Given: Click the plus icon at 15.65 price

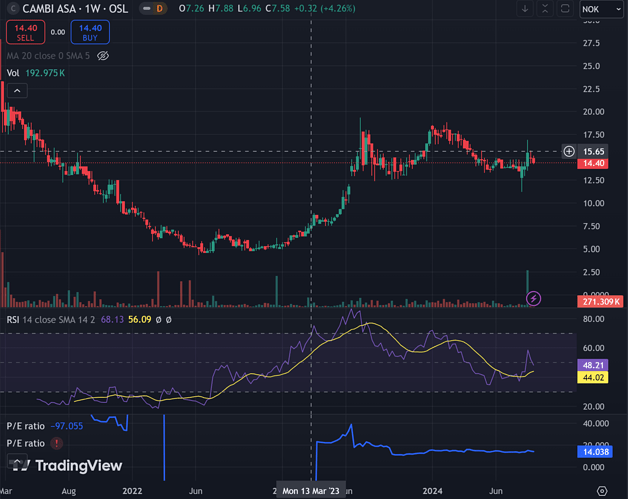Looking at the screenshot, I should pos(569,151).
